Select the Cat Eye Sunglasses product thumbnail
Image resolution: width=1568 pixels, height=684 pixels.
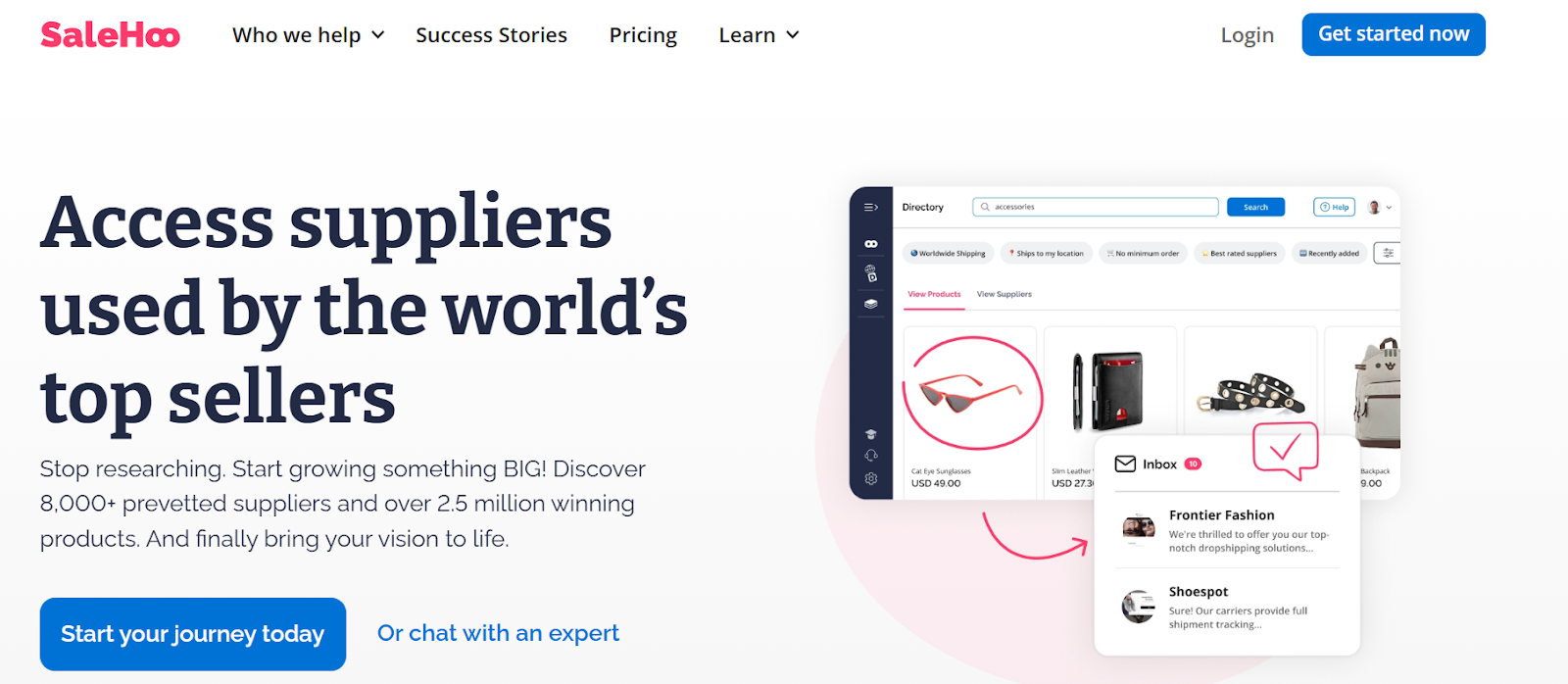coord(970,393)
